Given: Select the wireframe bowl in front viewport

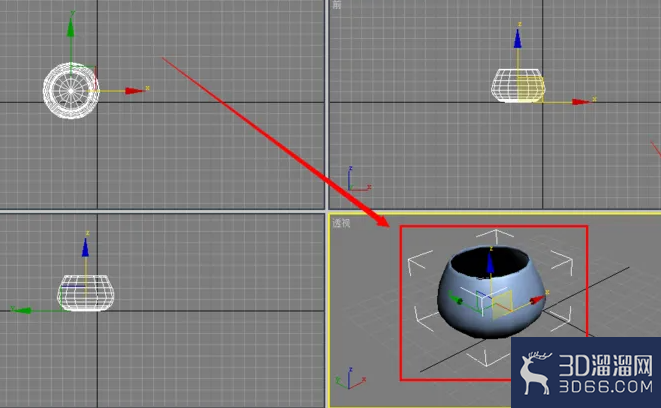Looking at the screenshot, I should 518,86.
